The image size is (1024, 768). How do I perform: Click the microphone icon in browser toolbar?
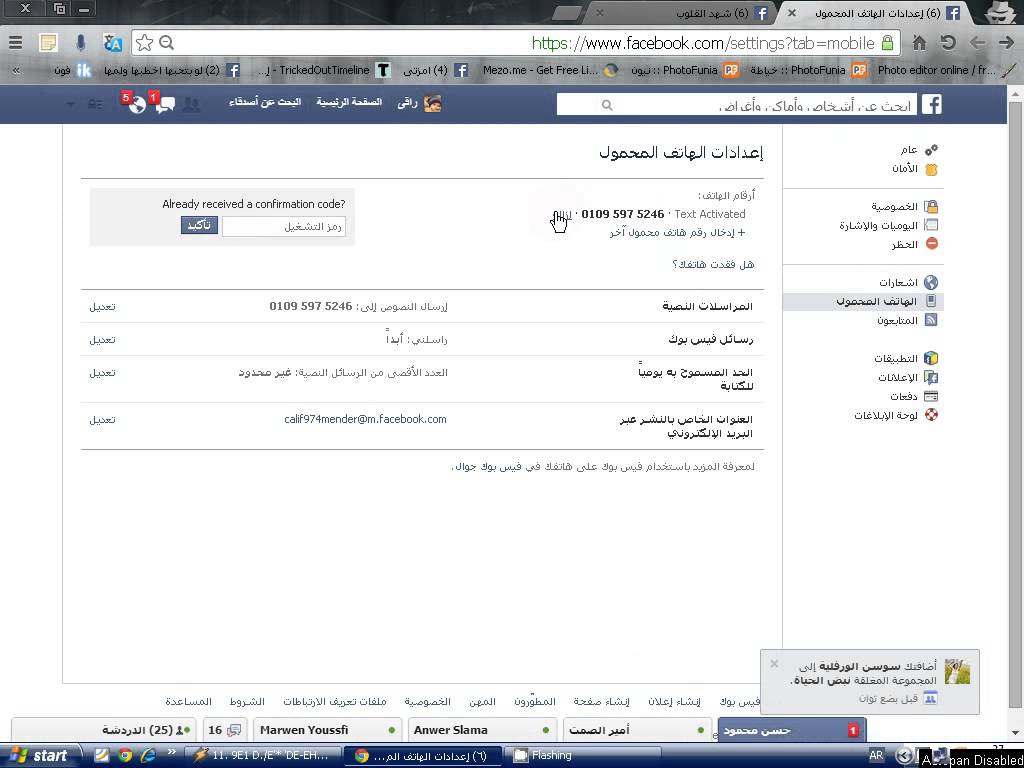(x=80, y=43)
